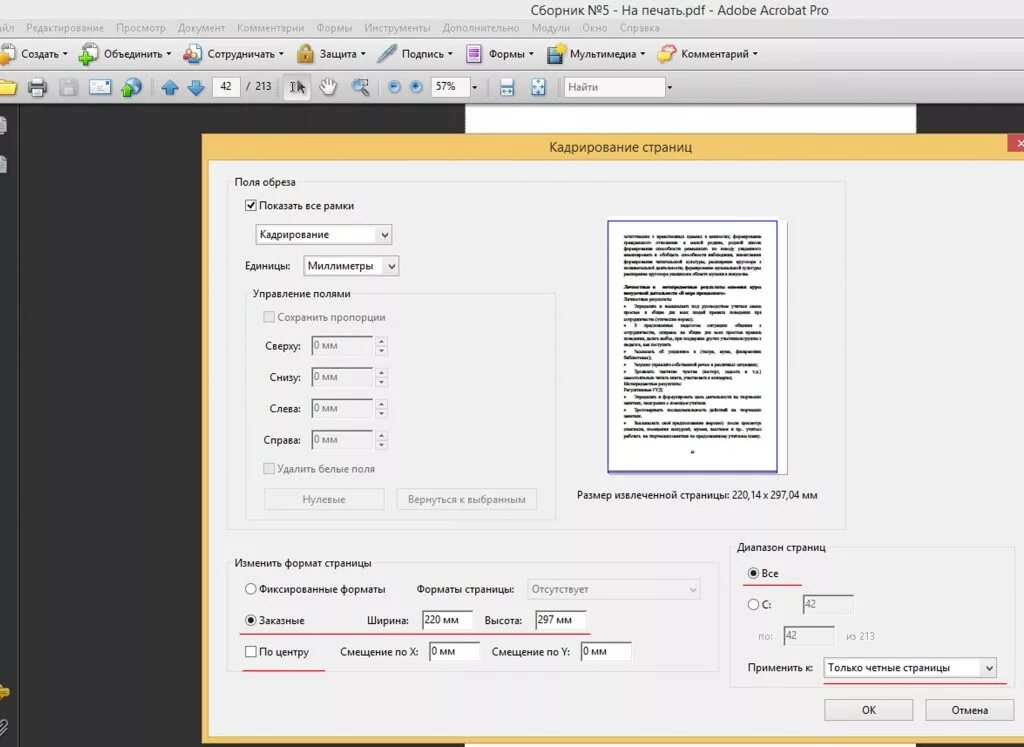
Task: Click the Вернуться к выбранным button
Action: (x=467, y=499)
